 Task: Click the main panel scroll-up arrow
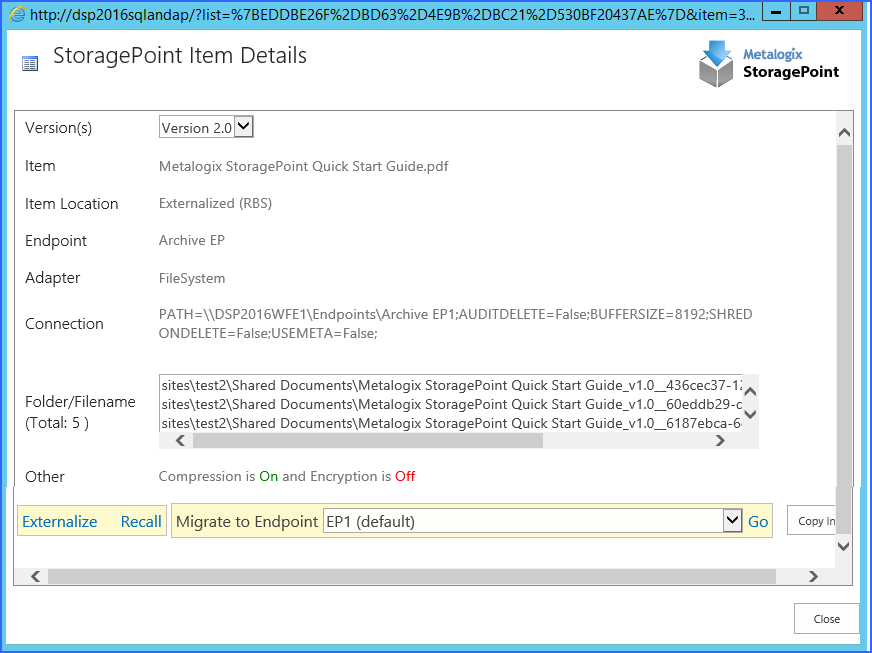844,132
